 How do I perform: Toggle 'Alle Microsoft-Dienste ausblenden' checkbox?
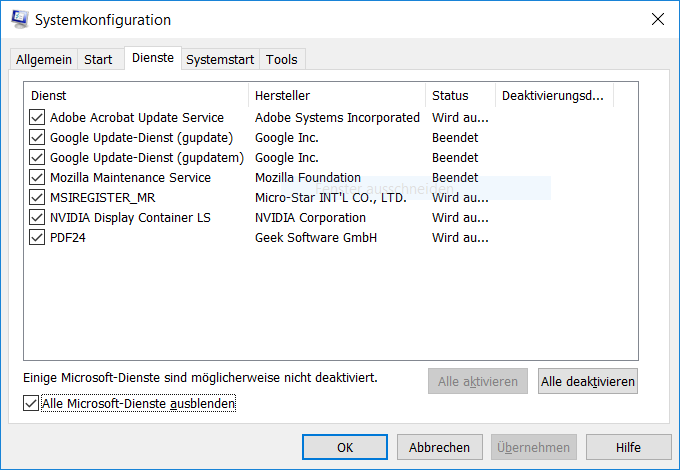pos(30,404)
